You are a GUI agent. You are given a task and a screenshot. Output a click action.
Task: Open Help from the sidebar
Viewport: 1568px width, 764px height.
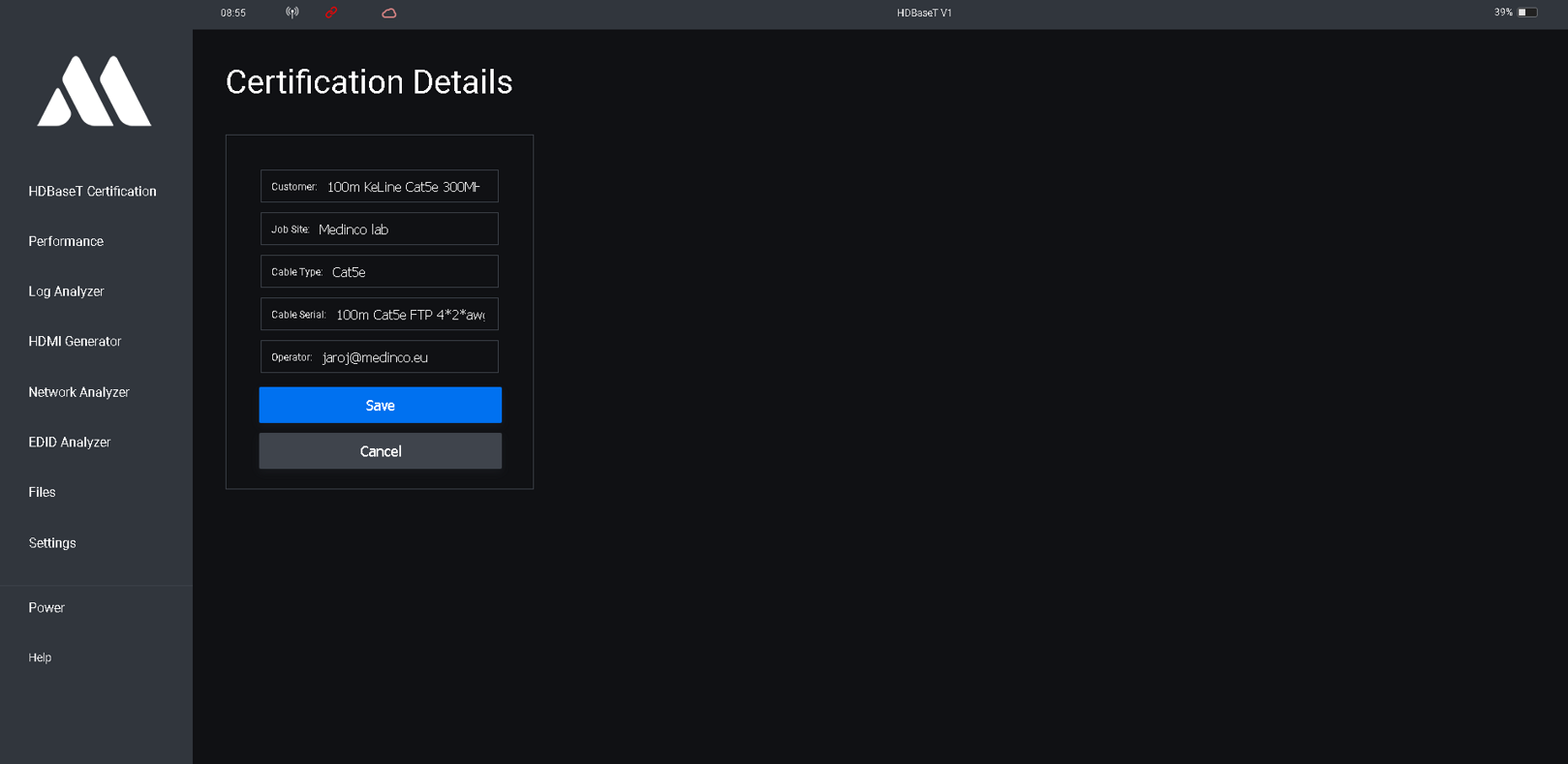pyautogui.click(x=40, y=657)
